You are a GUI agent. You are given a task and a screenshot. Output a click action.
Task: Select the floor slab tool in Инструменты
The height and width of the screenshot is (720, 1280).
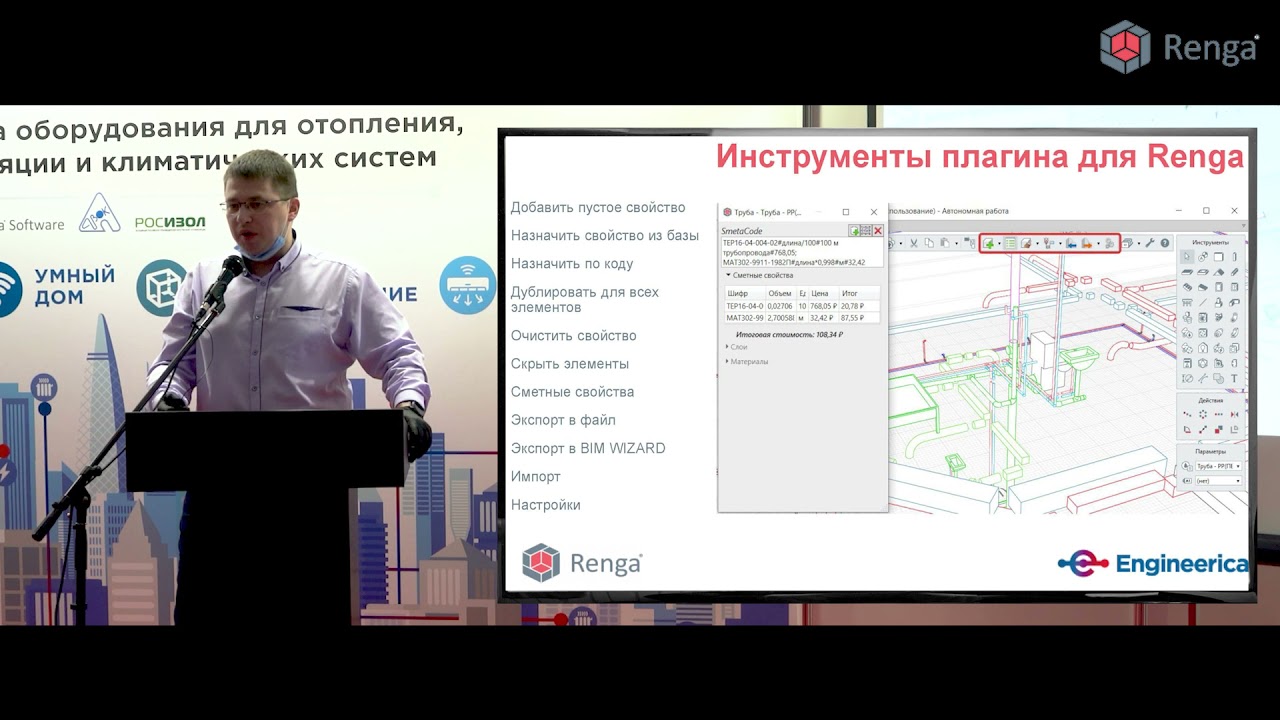(1187, 271)
